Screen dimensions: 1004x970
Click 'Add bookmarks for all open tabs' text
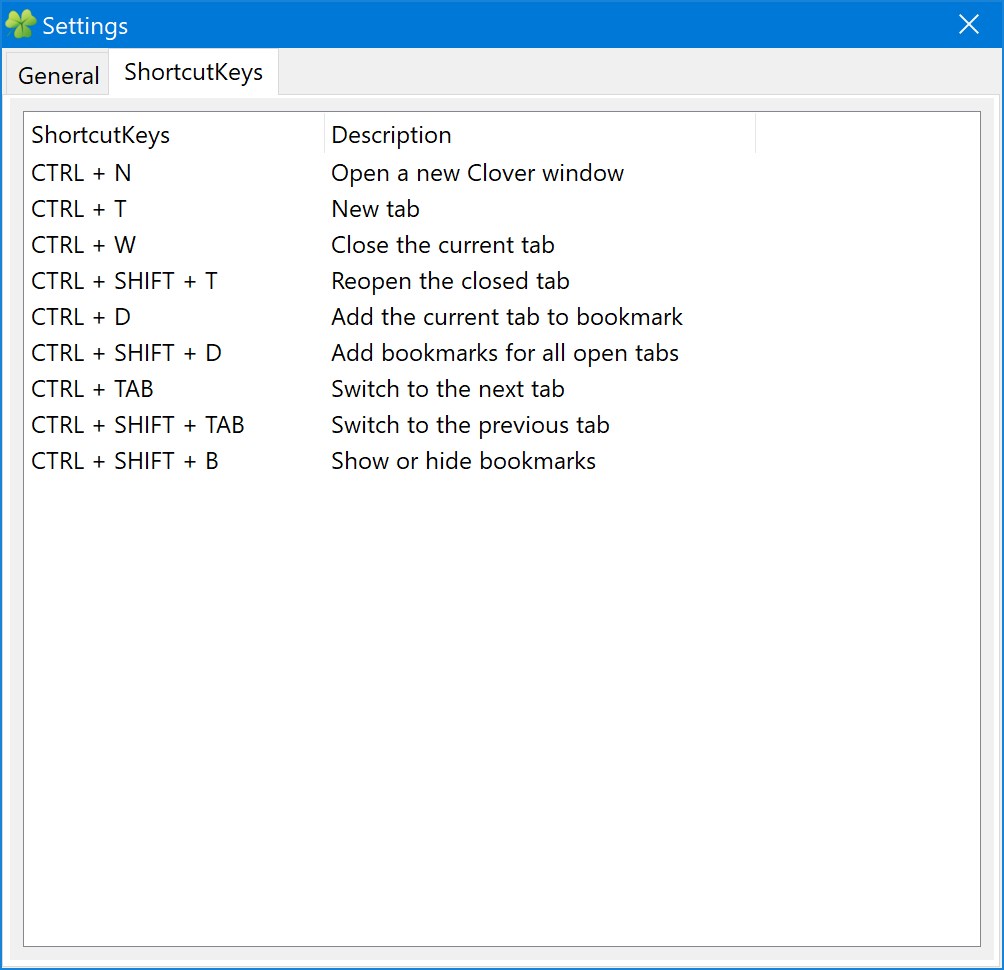tap(505, 353)
